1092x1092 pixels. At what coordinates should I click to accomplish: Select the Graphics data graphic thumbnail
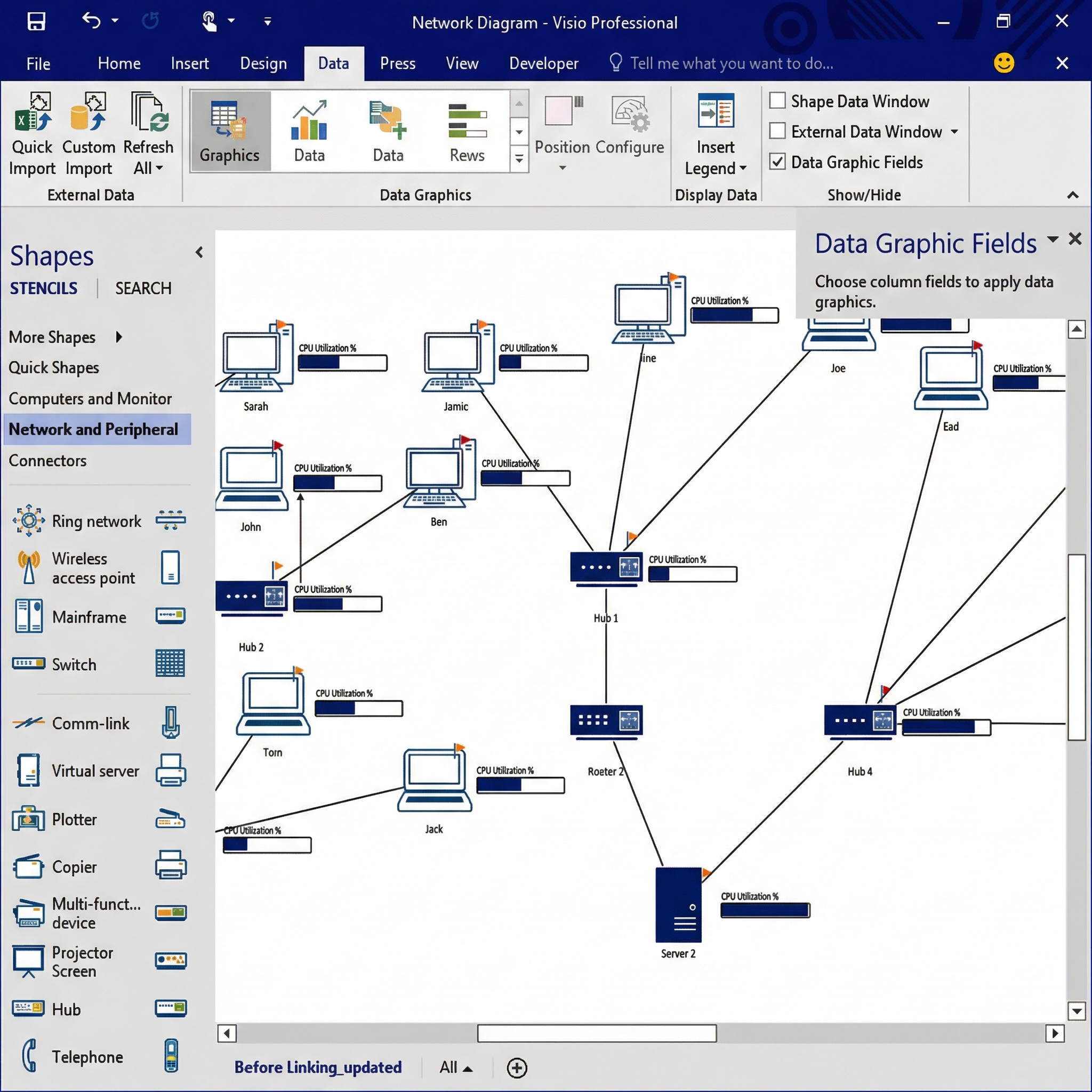click(x=230, y=131)
